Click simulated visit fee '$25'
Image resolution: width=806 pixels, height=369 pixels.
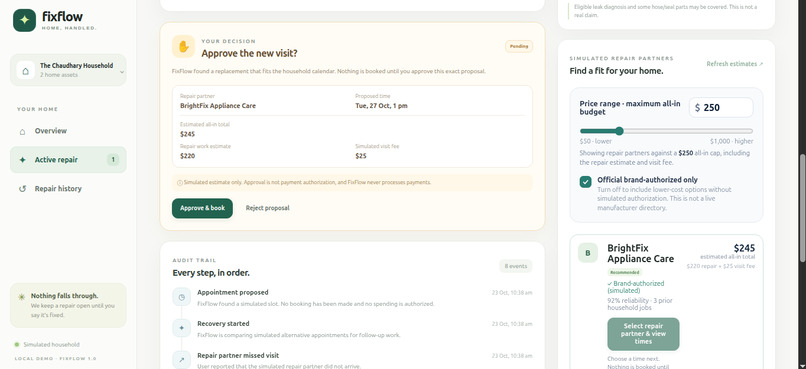[x=361, y=156]
